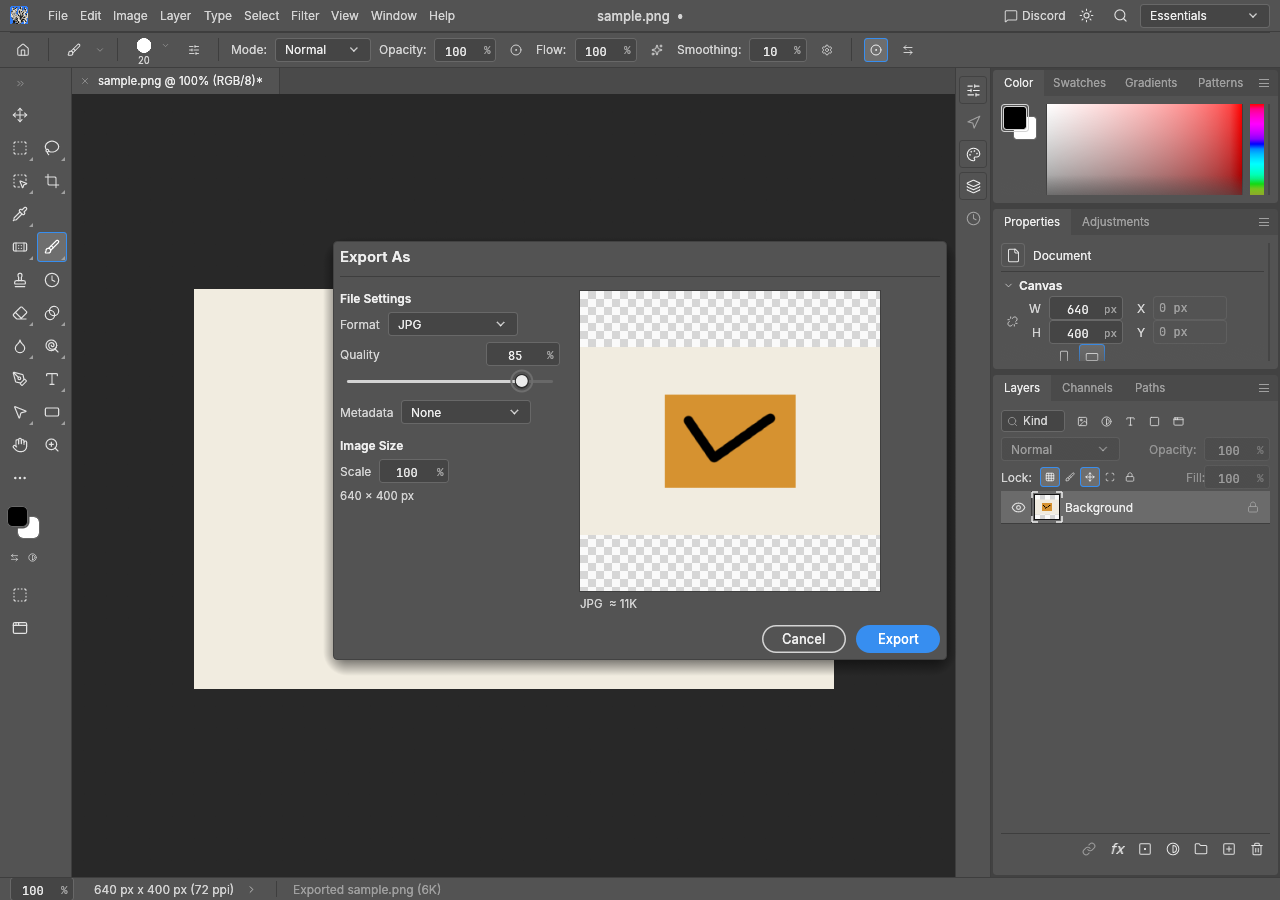The image size is (1280, 900).
Task: Open the brush Mode dropdown in options bar
Action: (323, 50)
